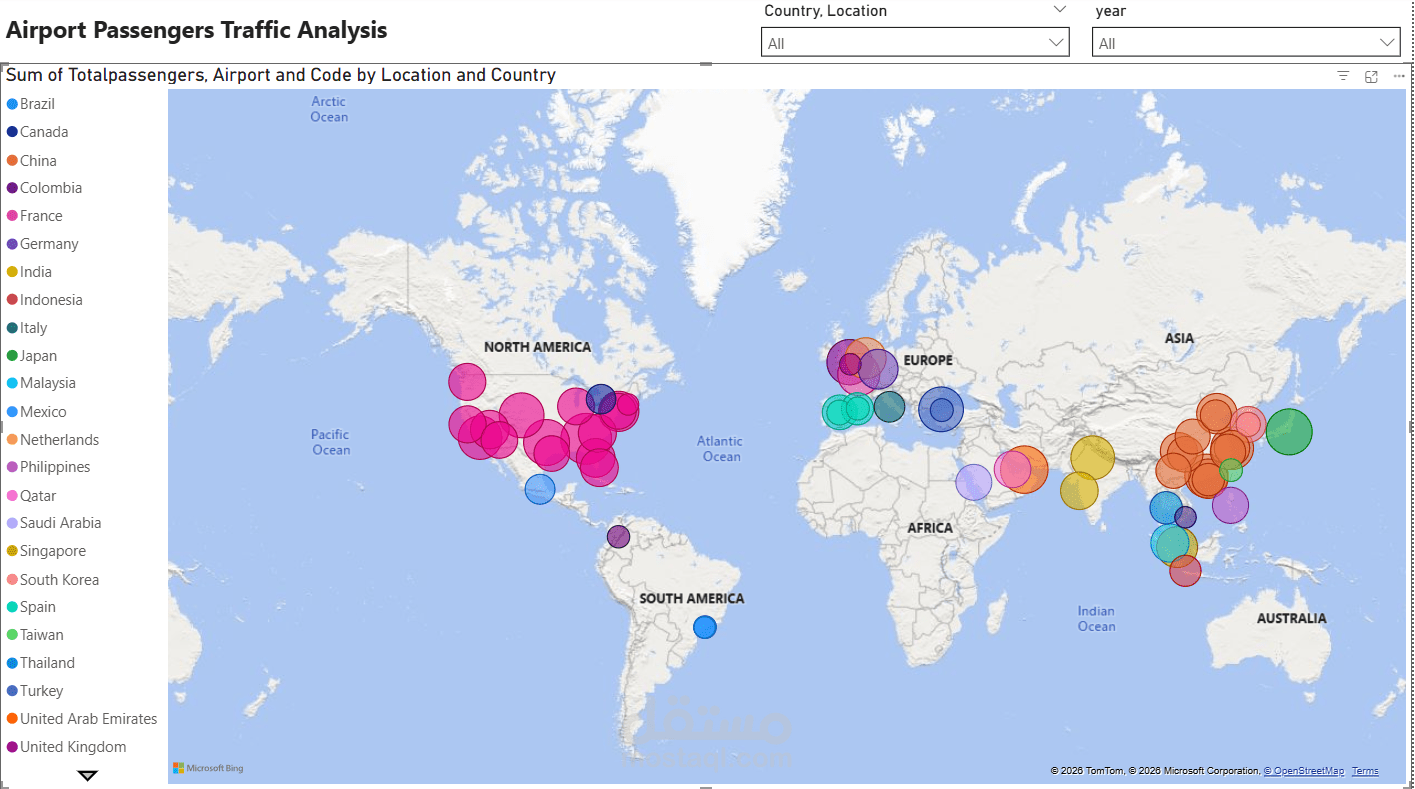Click the OpenStreetMap attribution link
Screen dimensions: 1415x789
pyautogui.click(x=1307, y=770)
